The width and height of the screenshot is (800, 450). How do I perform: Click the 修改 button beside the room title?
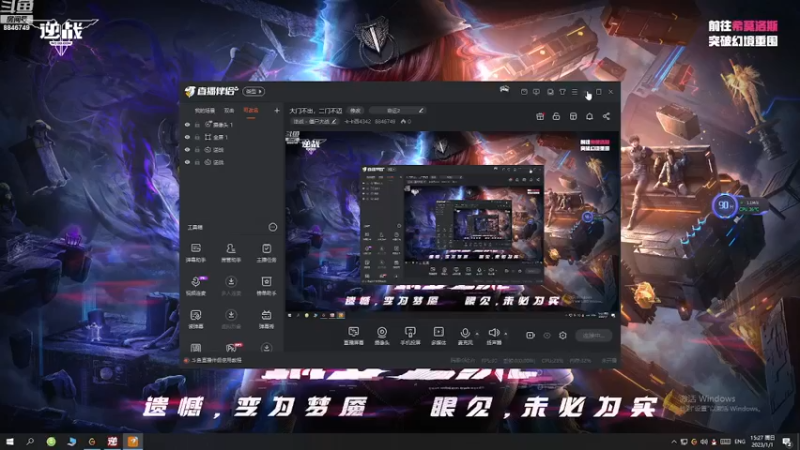coord(355,111)
